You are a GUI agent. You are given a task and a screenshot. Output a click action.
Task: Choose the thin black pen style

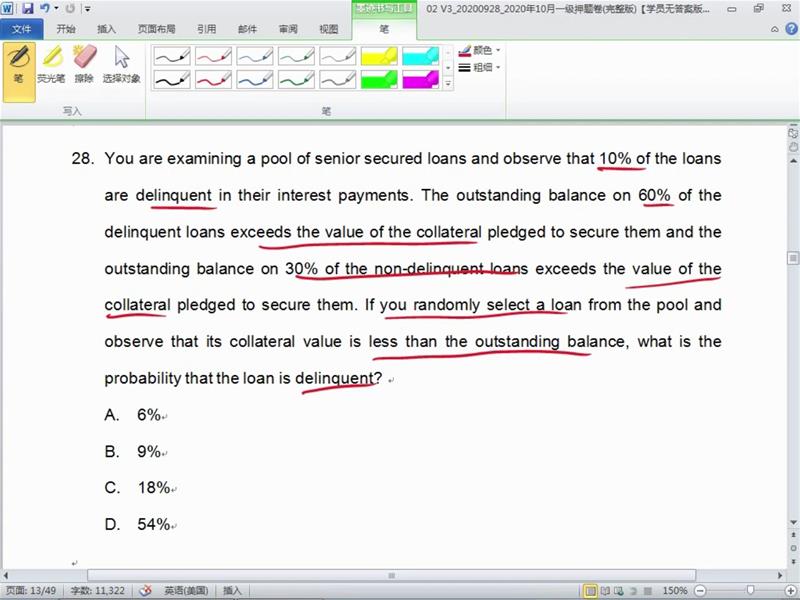[172, 56]
